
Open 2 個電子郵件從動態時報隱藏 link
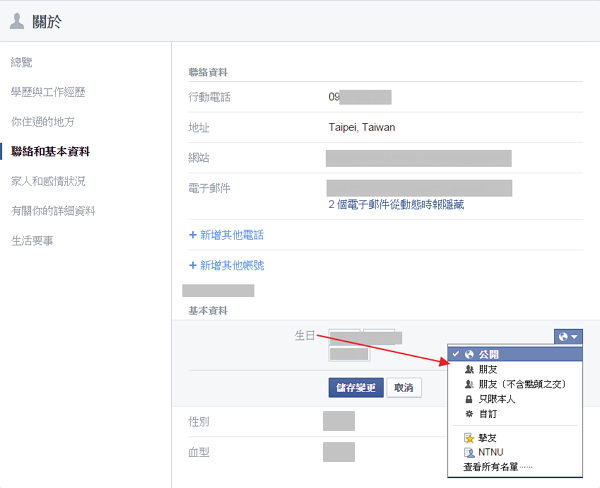click(x=396, y=204)
